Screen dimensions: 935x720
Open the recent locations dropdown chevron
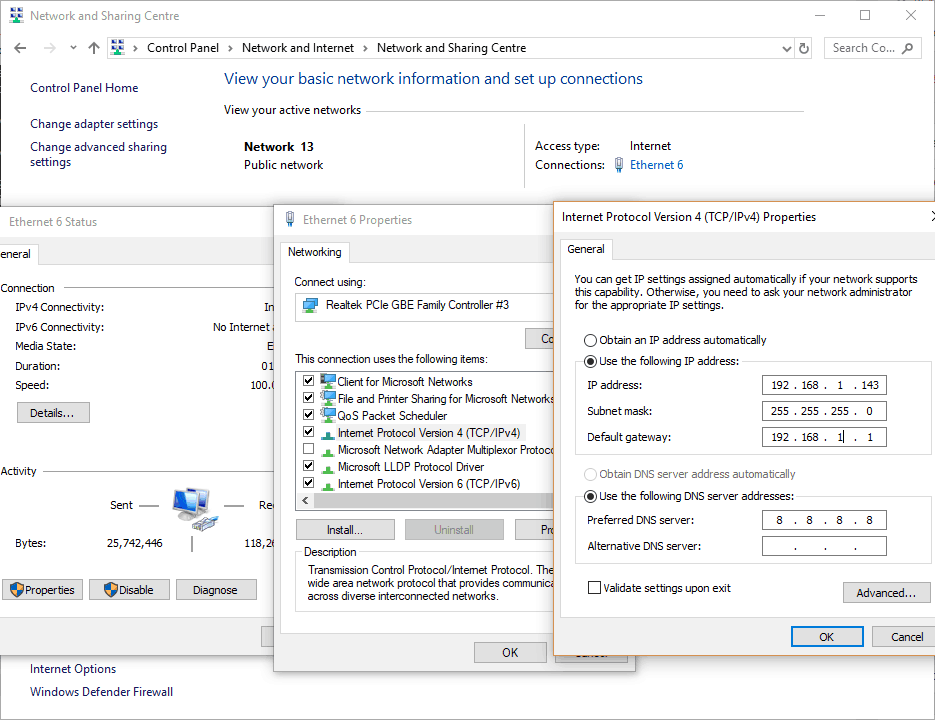click(73, 48)
